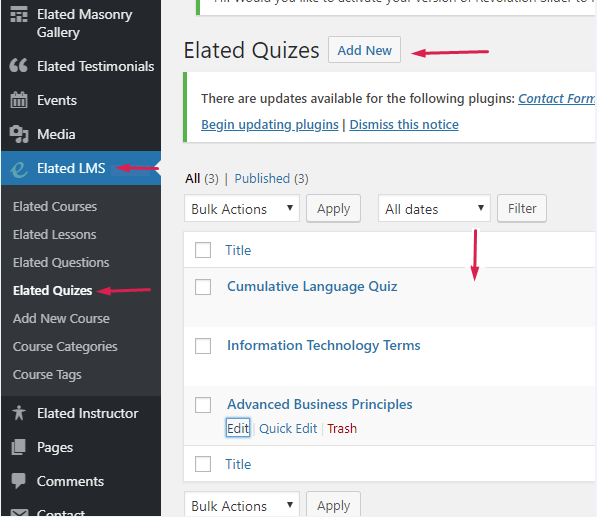Click the Media library icon
597x517 pixels.
pos(19,134)
